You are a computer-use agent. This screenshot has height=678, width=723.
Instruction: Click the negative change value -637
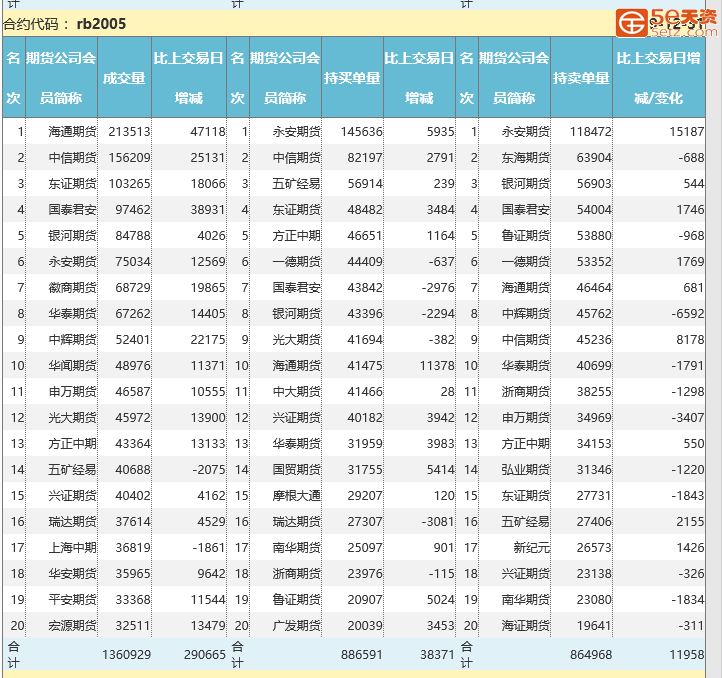coord(442,262)
